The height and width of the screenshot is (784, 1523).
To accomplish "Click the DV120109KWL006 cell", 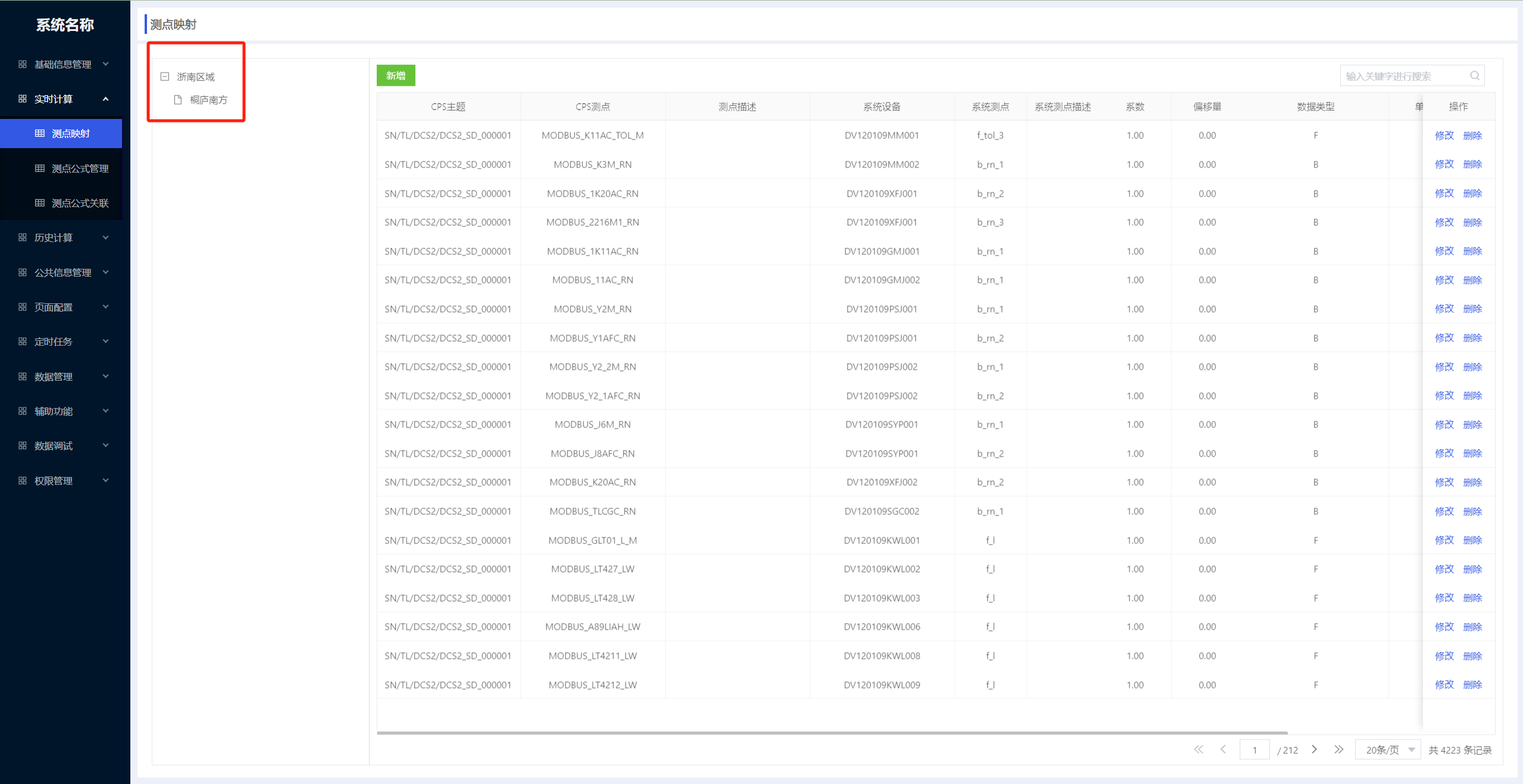I will 882,627.
